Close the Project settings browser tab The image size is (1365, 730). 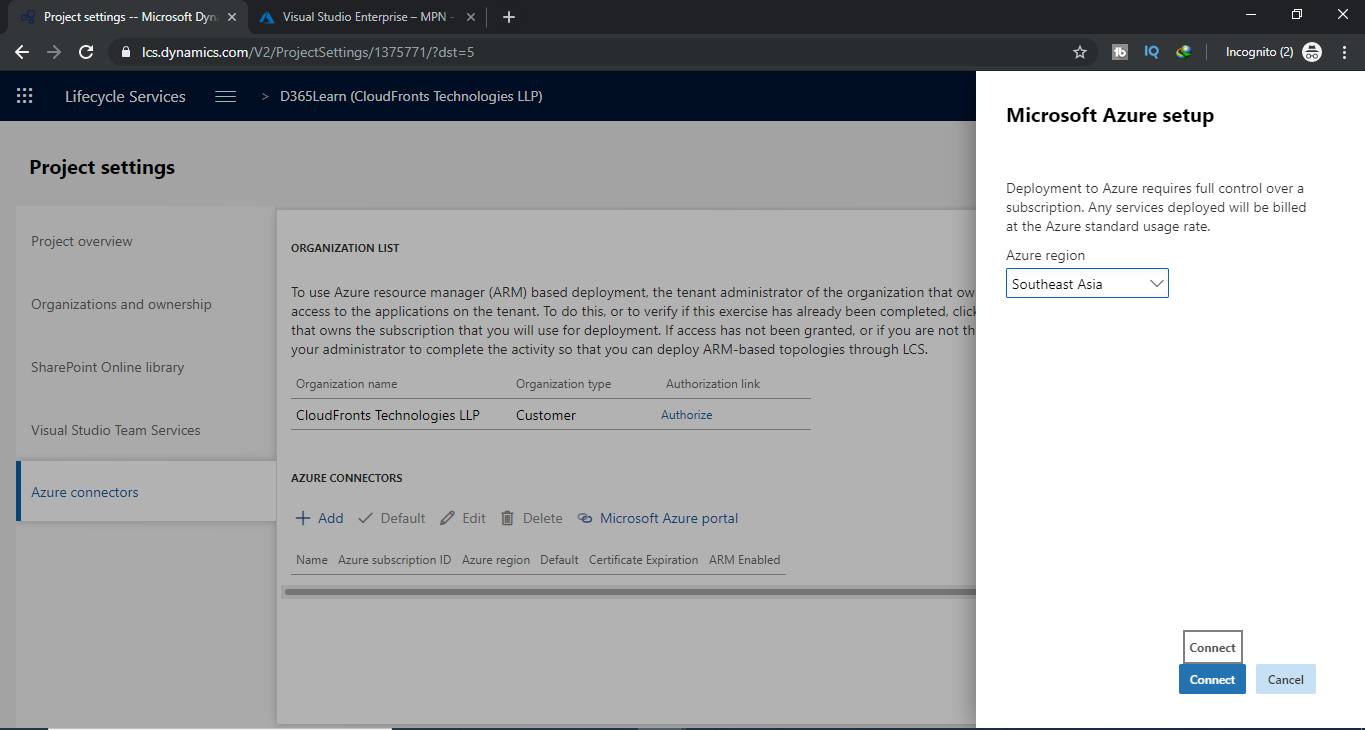pyautogui.click(x=231, y=17)
